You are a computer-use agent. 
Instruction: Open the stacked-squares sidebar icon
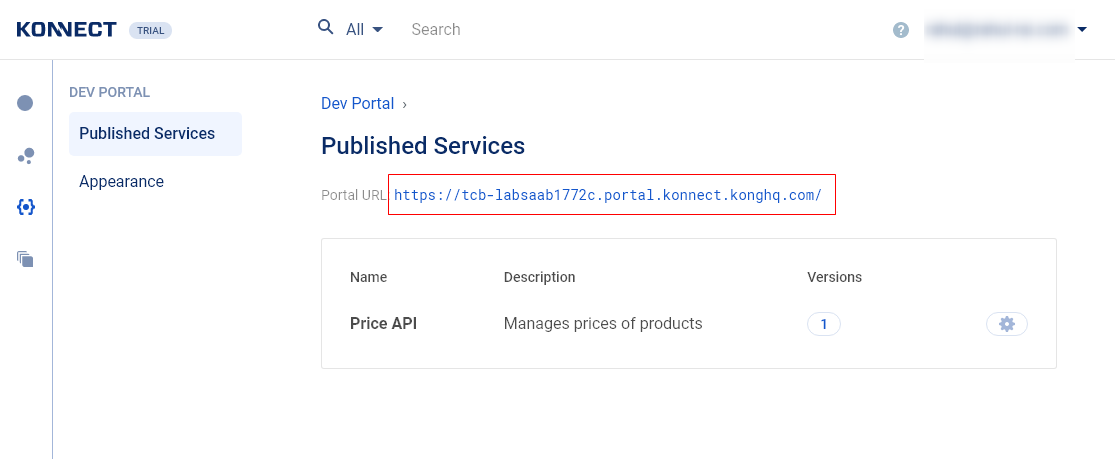click(x=25, y=259)
